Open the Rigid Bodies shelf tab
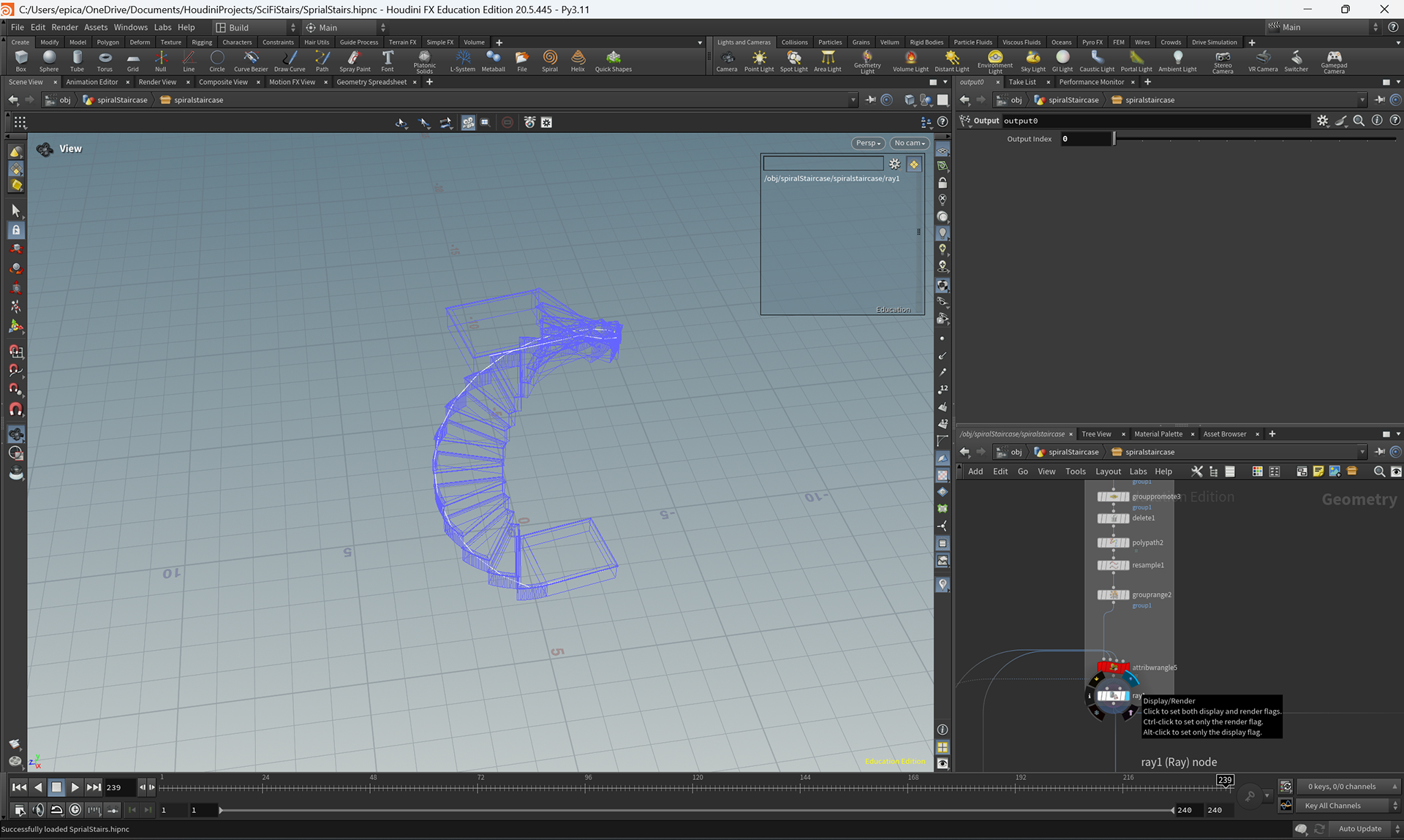Screen dimensions: 1404x840 (x=926, y=42)
